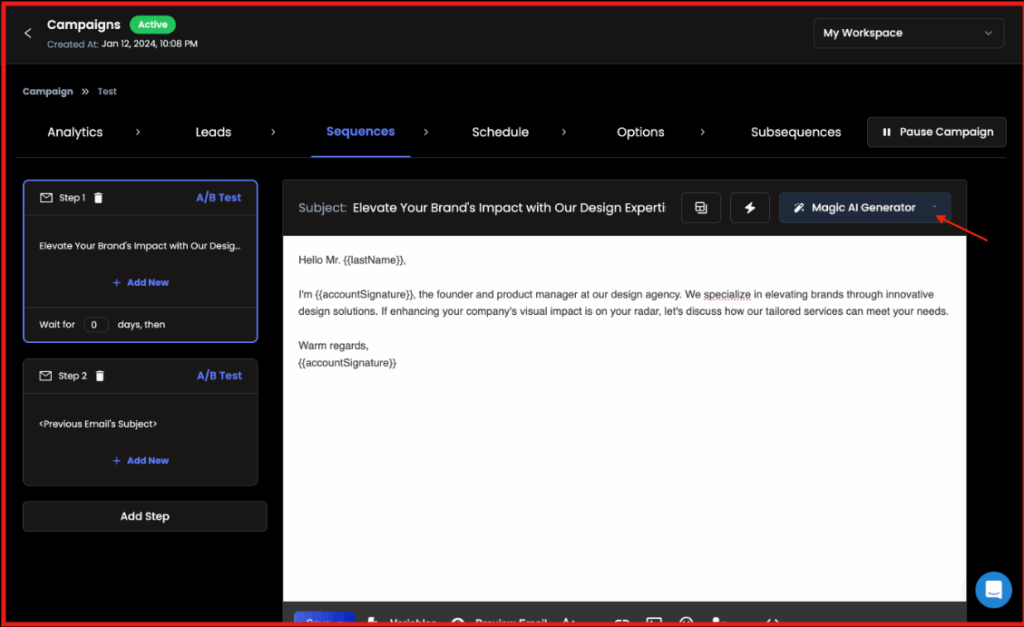Image resolution: width=1024 pixels, height=627 pixels.
Task: Open the My Workspace dropdown
Action: point(909,33)
